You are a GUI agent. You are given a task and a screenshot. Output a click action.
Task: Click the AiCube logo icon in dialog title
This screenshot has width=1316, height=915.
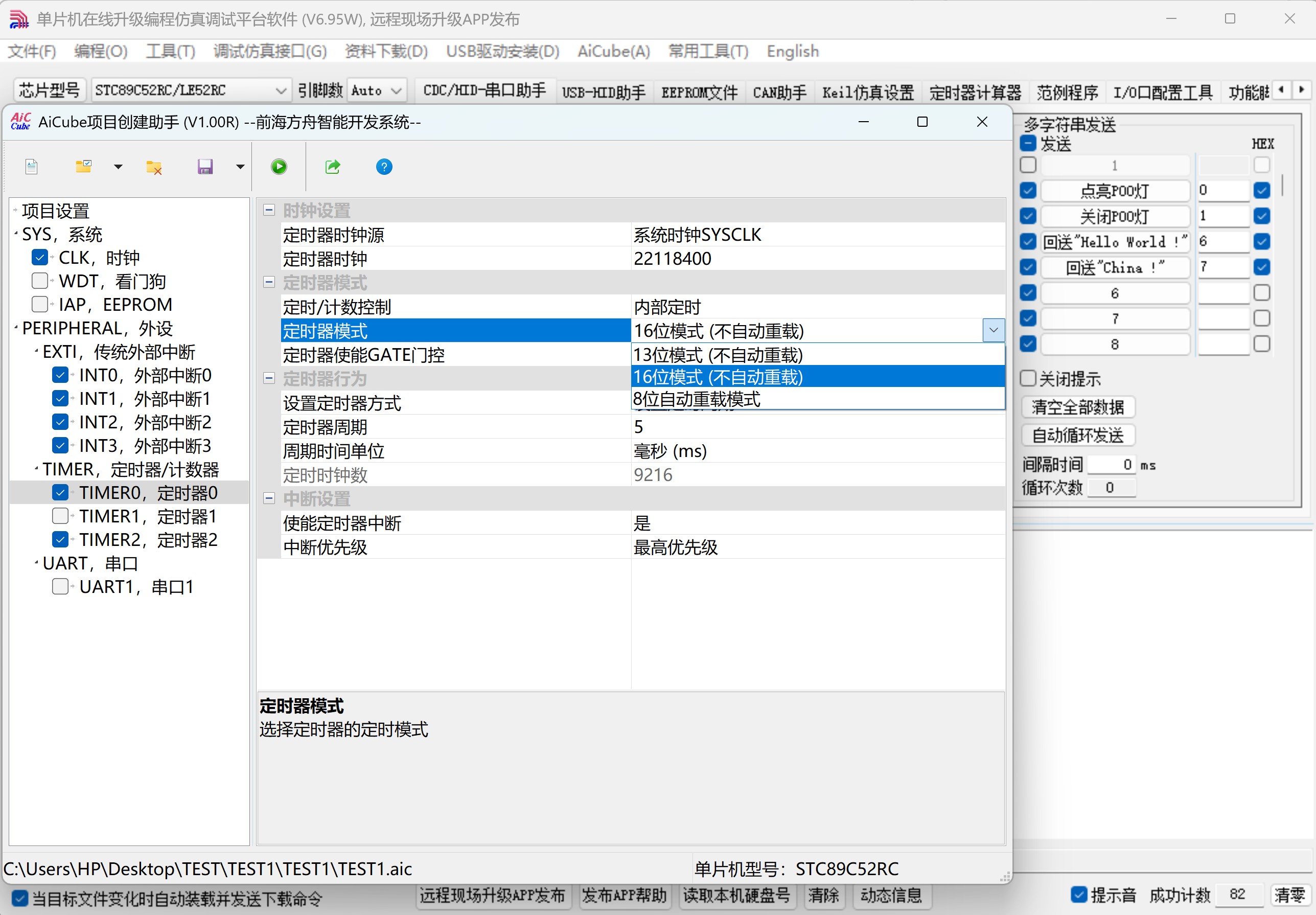pos(20,122)
